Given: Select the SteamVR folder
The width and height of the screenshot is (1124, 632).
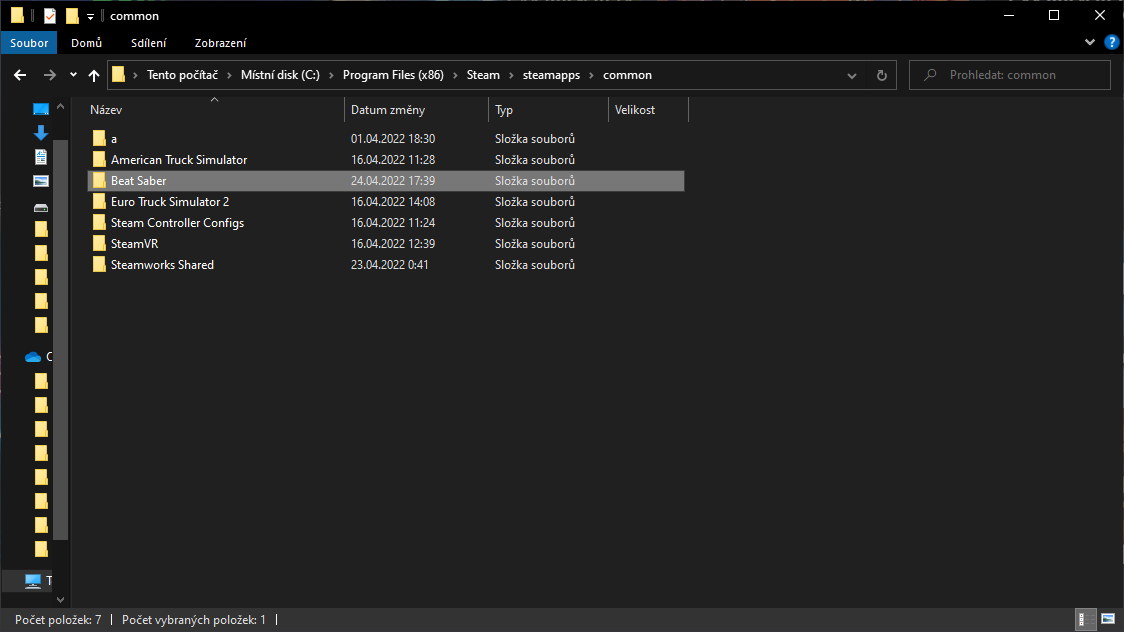Looking at the screenshot, I should coord(386,244).
